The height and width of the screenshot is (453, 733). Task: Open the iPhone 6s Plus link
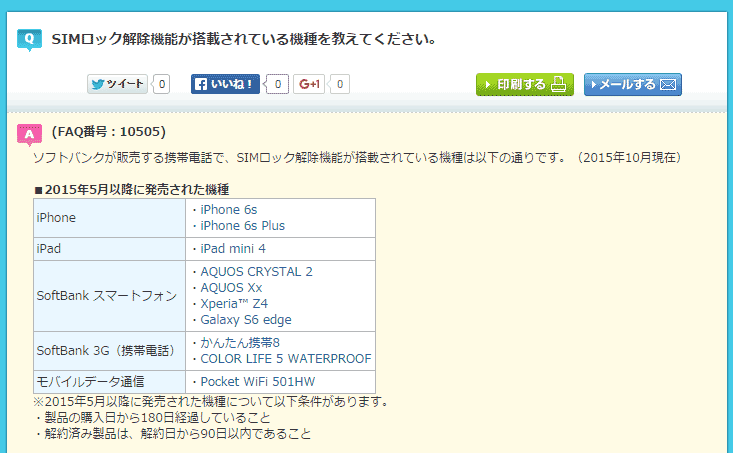coord(242,226)
